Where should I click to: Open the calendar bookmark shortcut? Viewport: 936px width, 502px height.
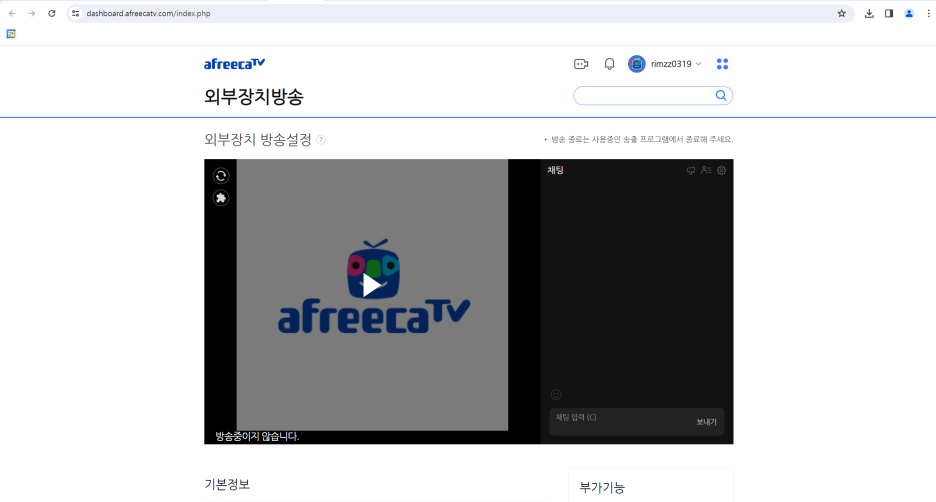point(11,34)
